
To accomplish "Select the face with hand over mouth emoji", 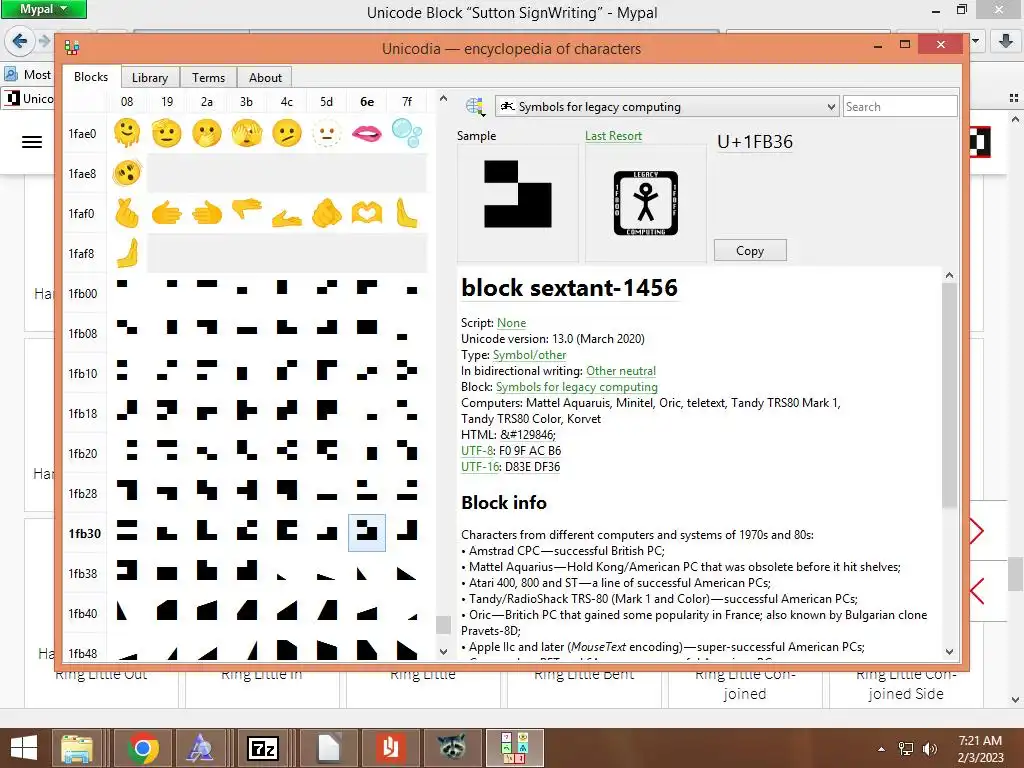I will (206, 133).
